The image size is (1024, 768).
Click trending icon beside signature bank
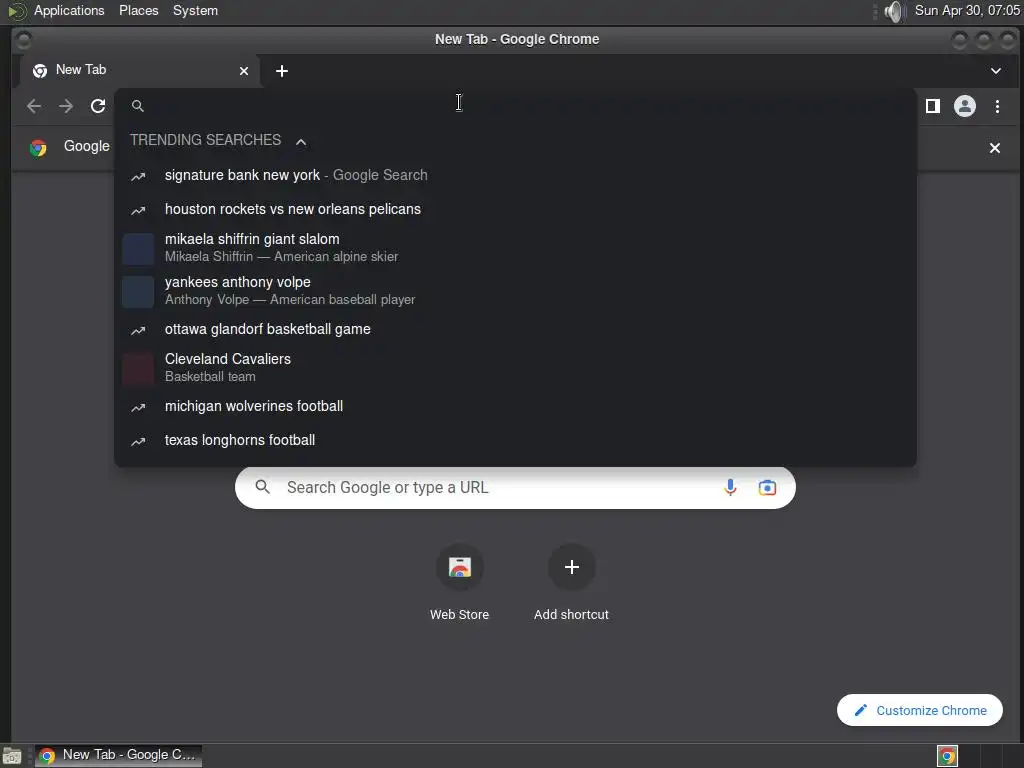[138, 176]
